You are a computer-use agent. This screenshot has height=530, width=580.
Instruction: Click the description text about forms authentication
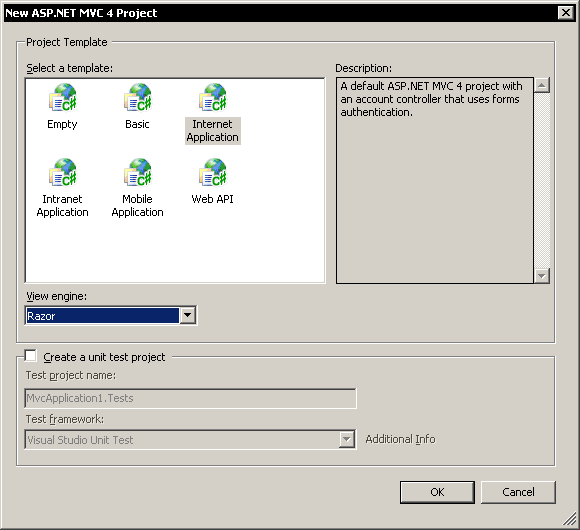431,99
